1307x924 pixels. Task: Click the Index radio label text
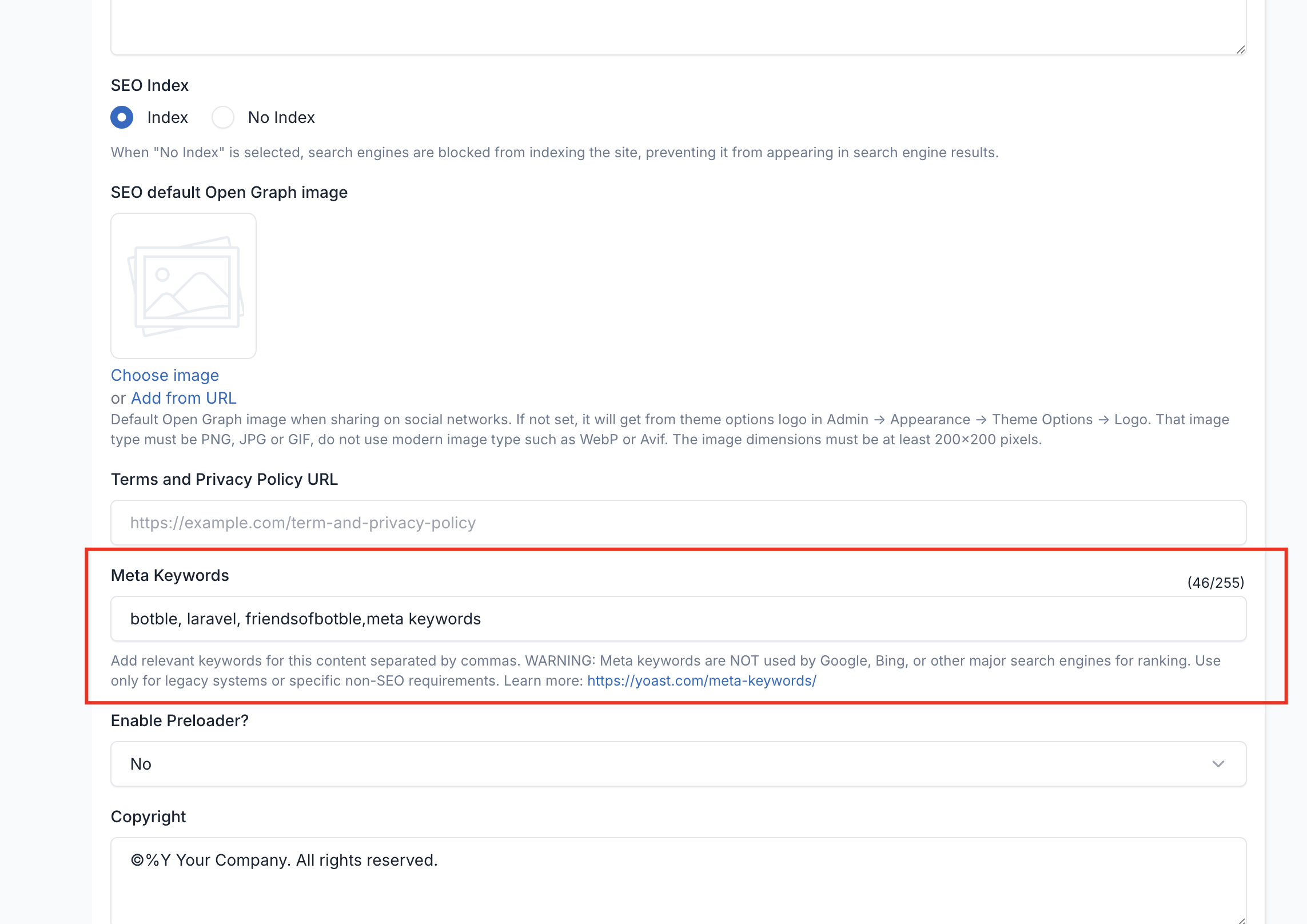pos(167,117)
